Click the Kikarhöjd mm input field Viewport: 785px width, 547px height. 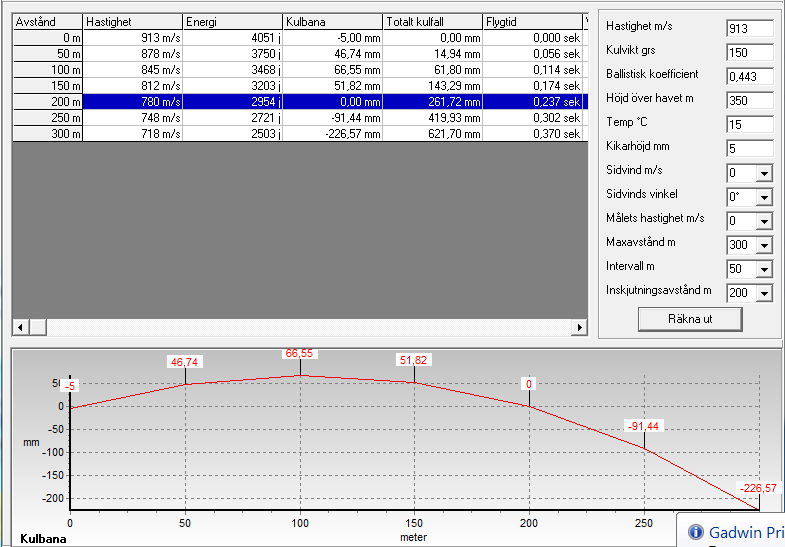[x=749, y=149]
